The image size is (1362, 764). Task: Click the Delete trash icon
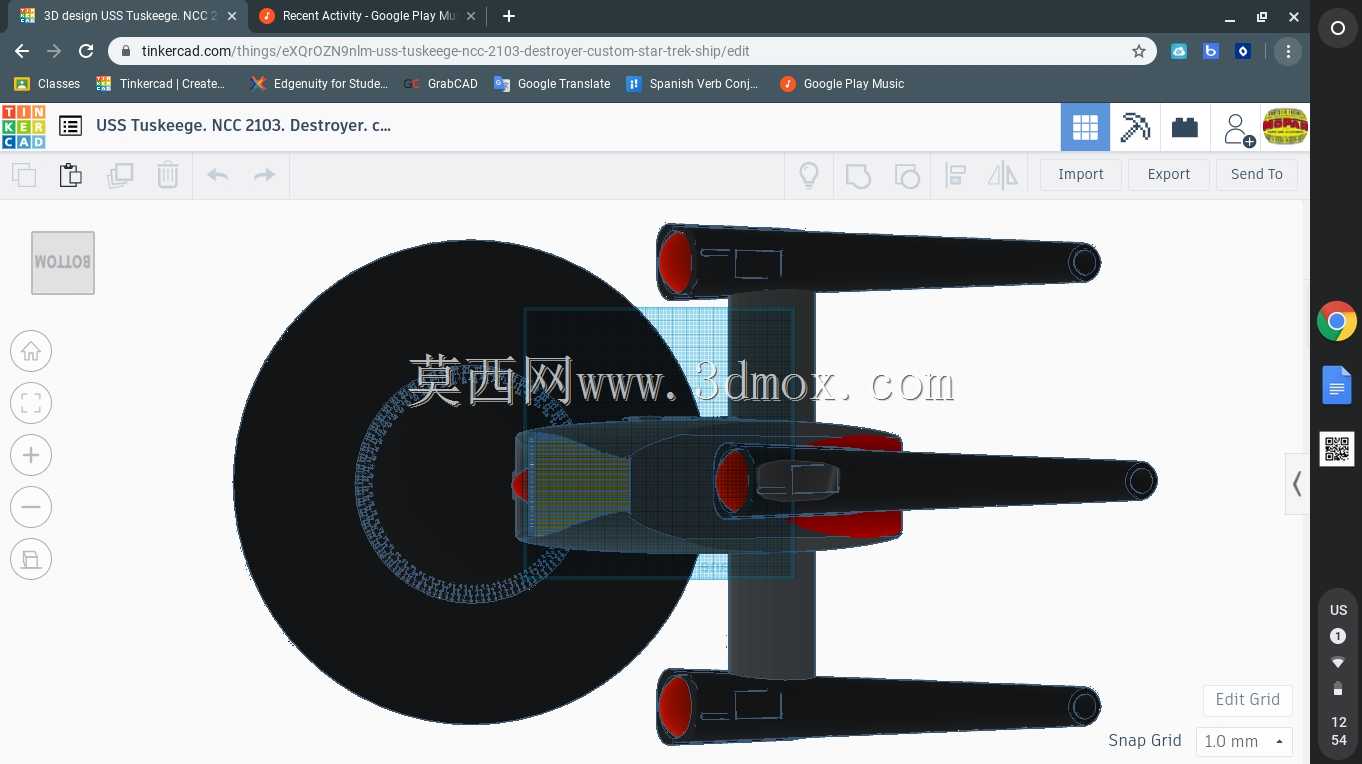(x=167, y=175)
